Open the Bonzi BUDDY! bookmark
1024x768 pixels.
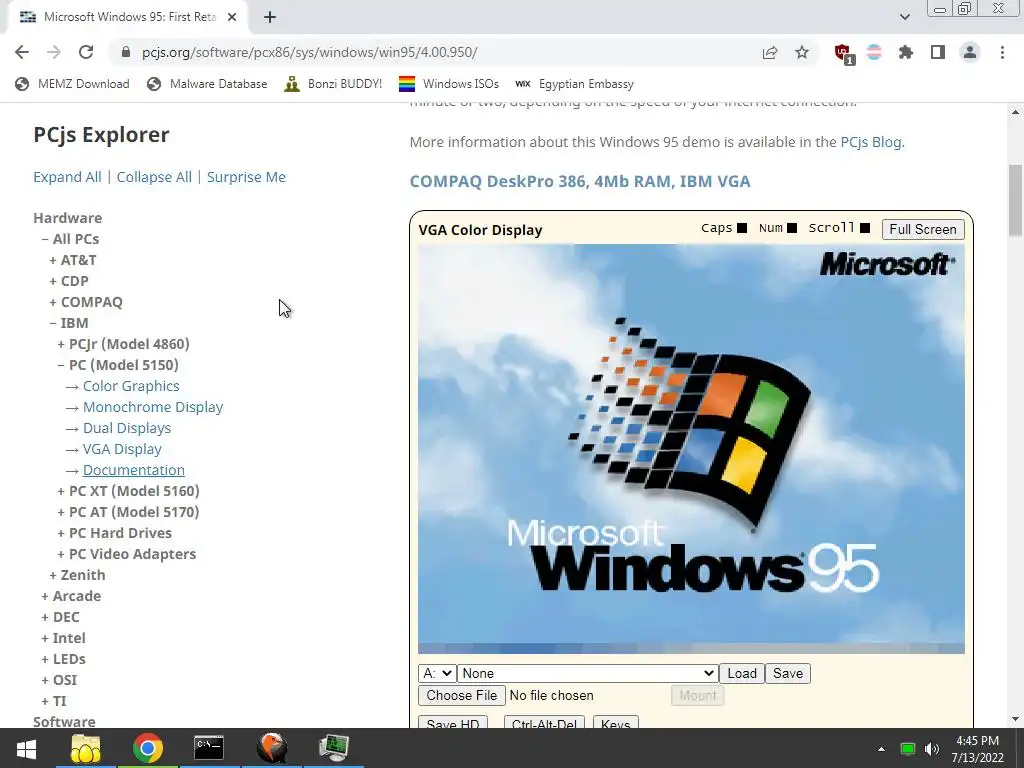(x=333, y=84)
